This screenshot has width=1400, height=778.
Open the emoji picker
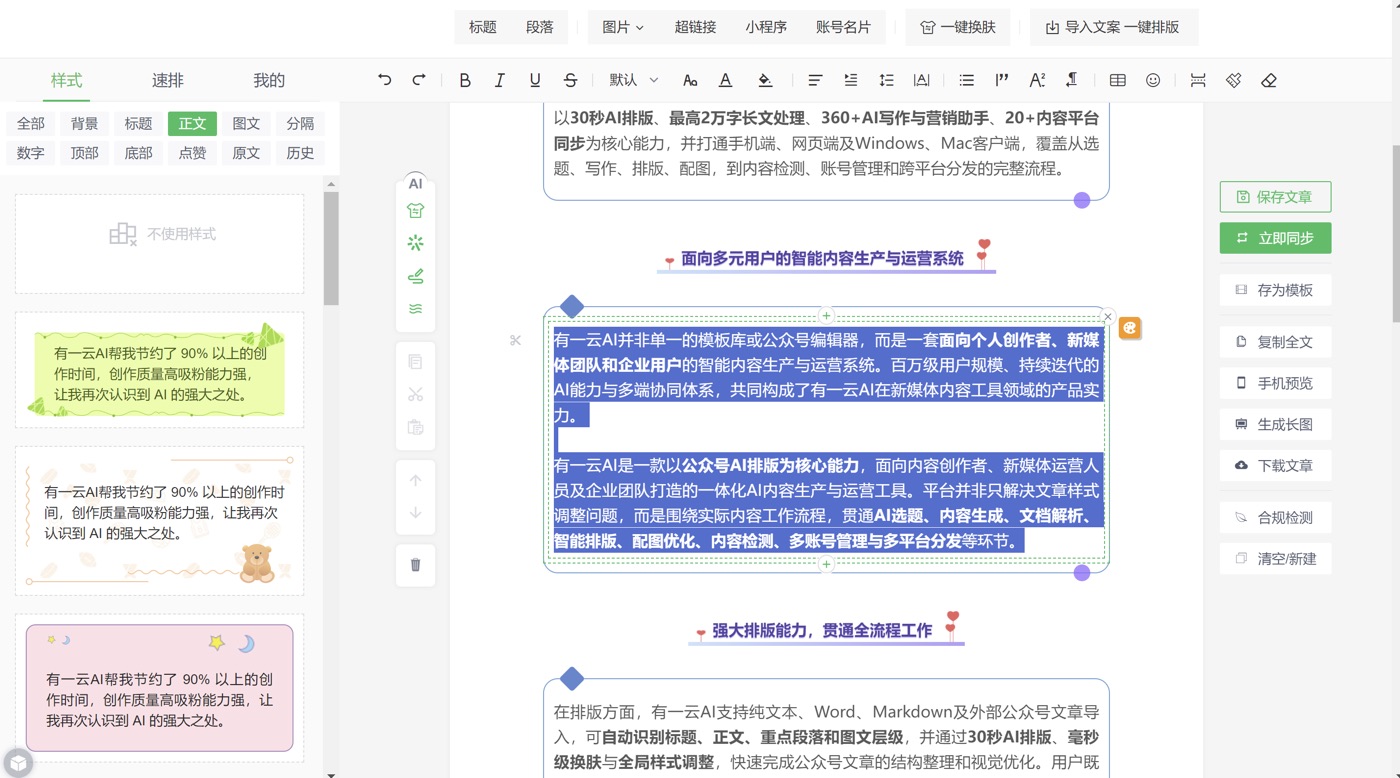(1153, 80)
